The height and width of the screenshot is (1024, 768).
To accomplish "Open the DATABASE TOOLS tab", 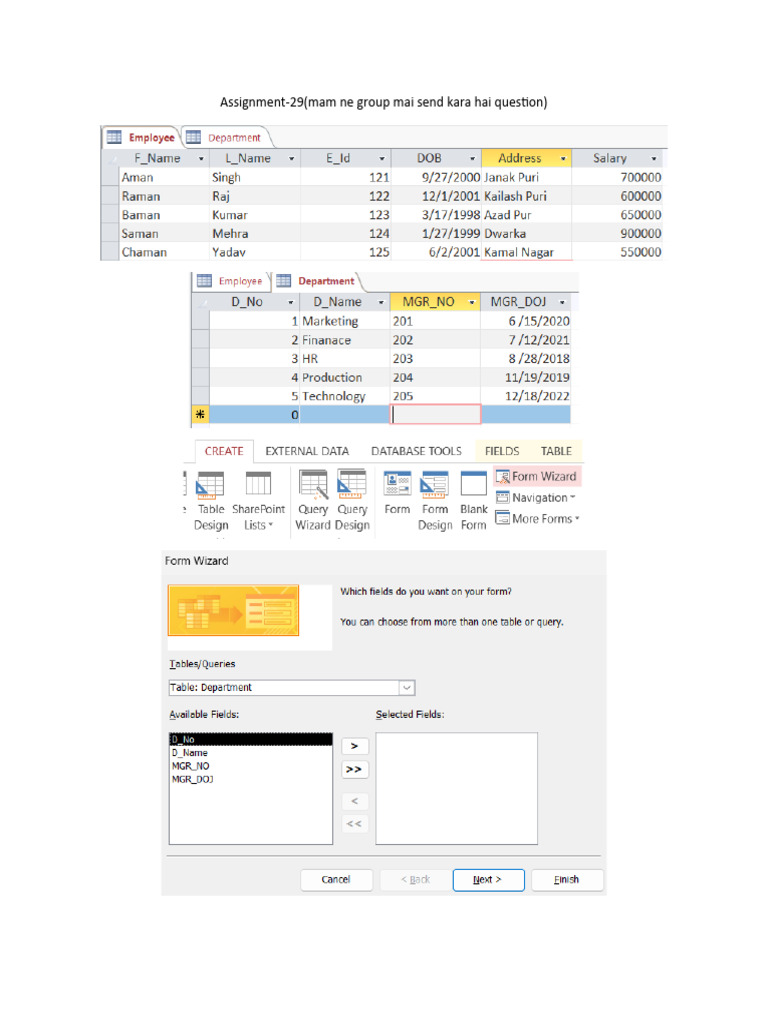I will (x=416, y=451).
